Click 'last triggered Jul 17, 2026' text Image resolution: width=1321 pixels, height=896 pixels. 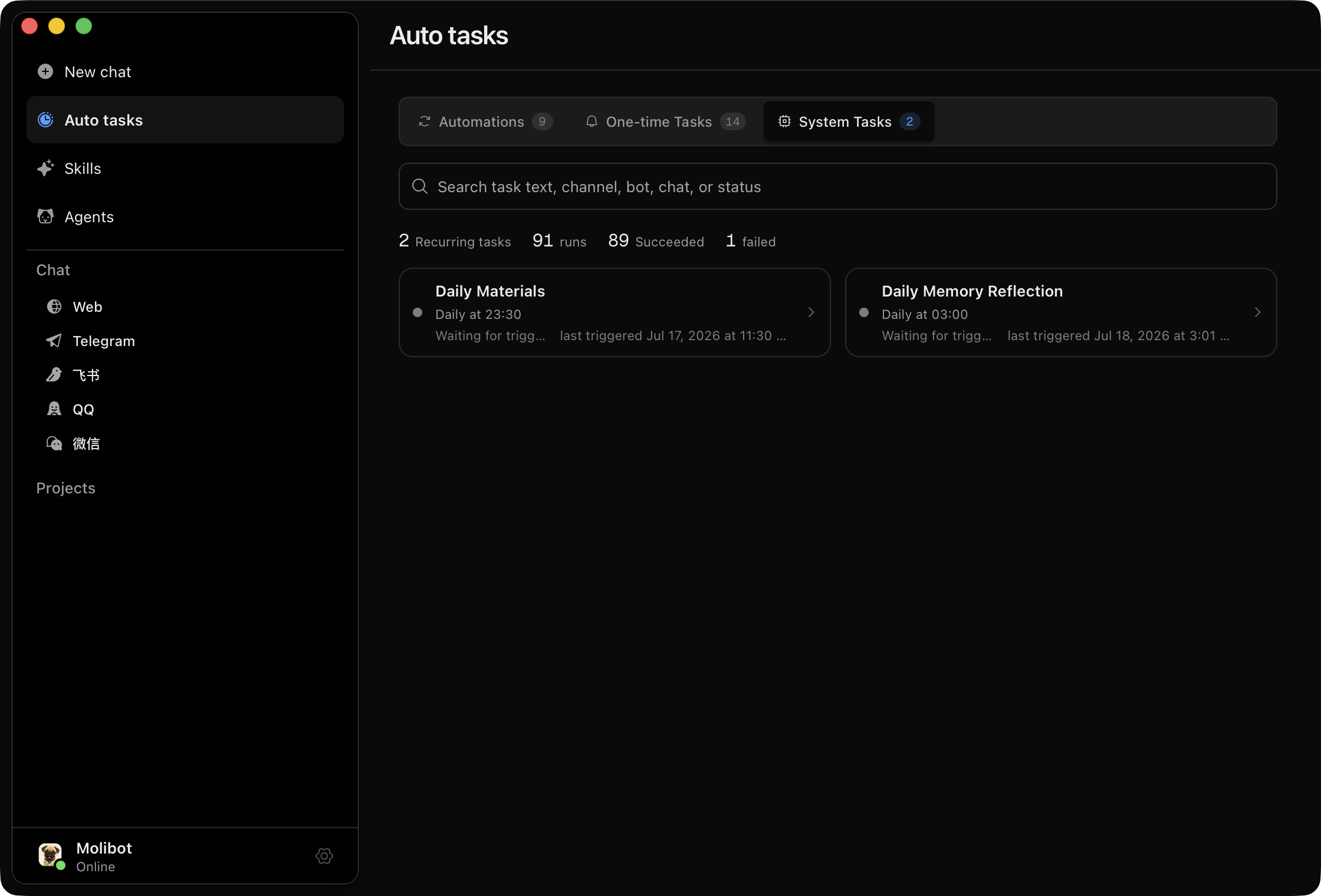[x=673, y=335]
